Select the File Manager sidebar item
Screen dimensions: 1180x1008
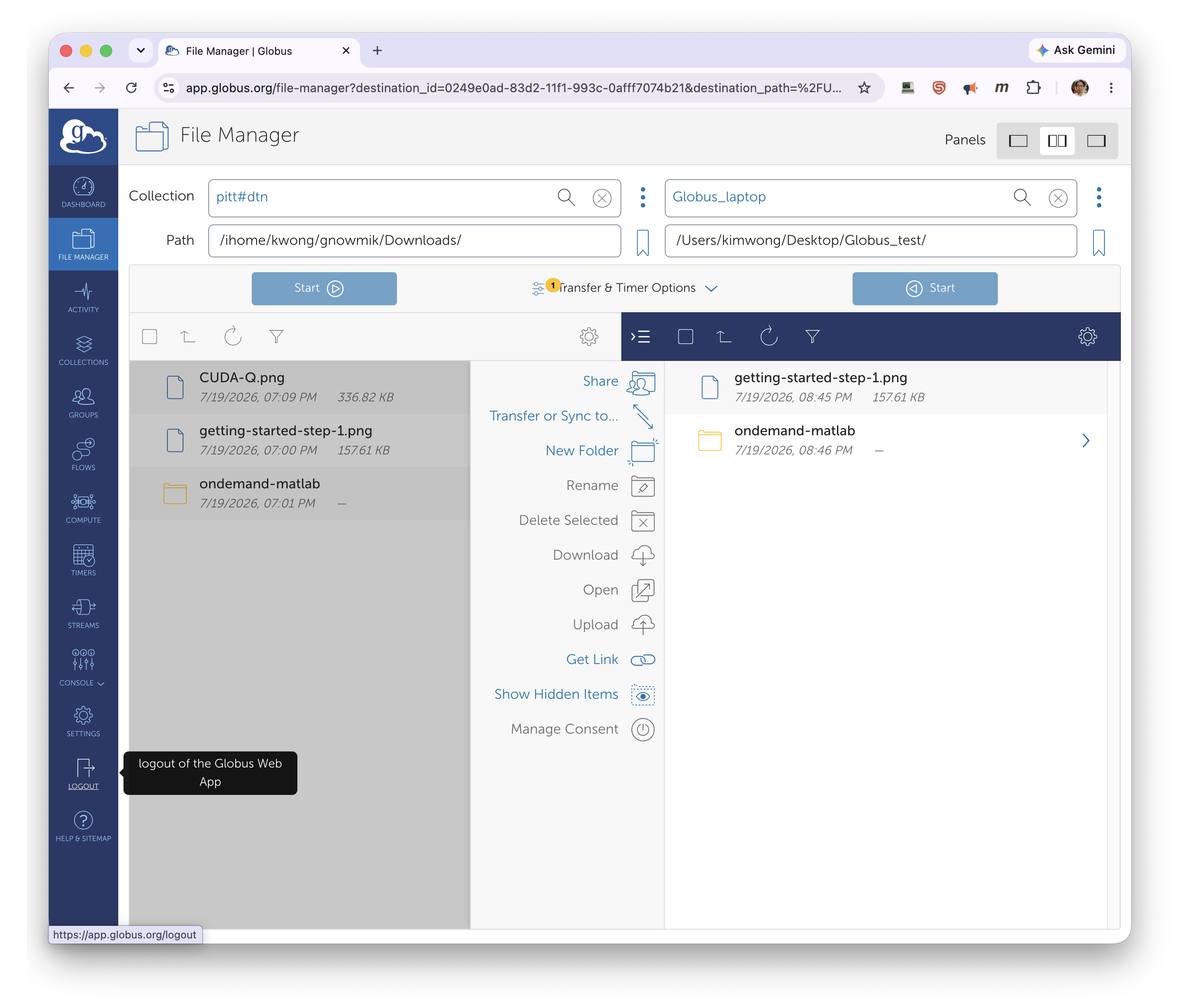pos(83,245)
